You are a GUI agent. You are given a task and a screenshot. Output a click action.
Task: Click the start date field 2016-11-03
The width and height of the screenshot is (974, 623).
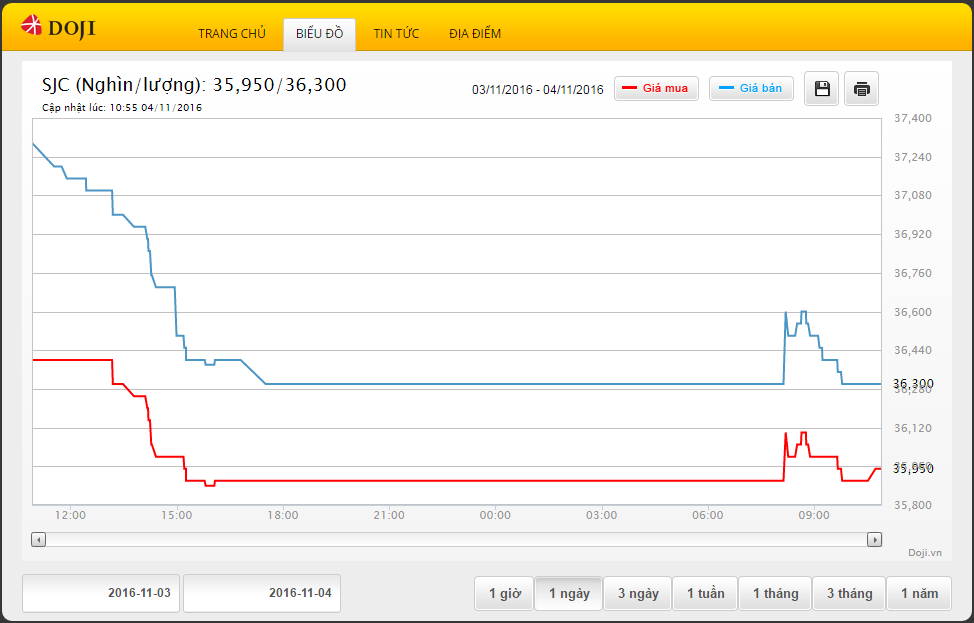(x=101, y=593)
